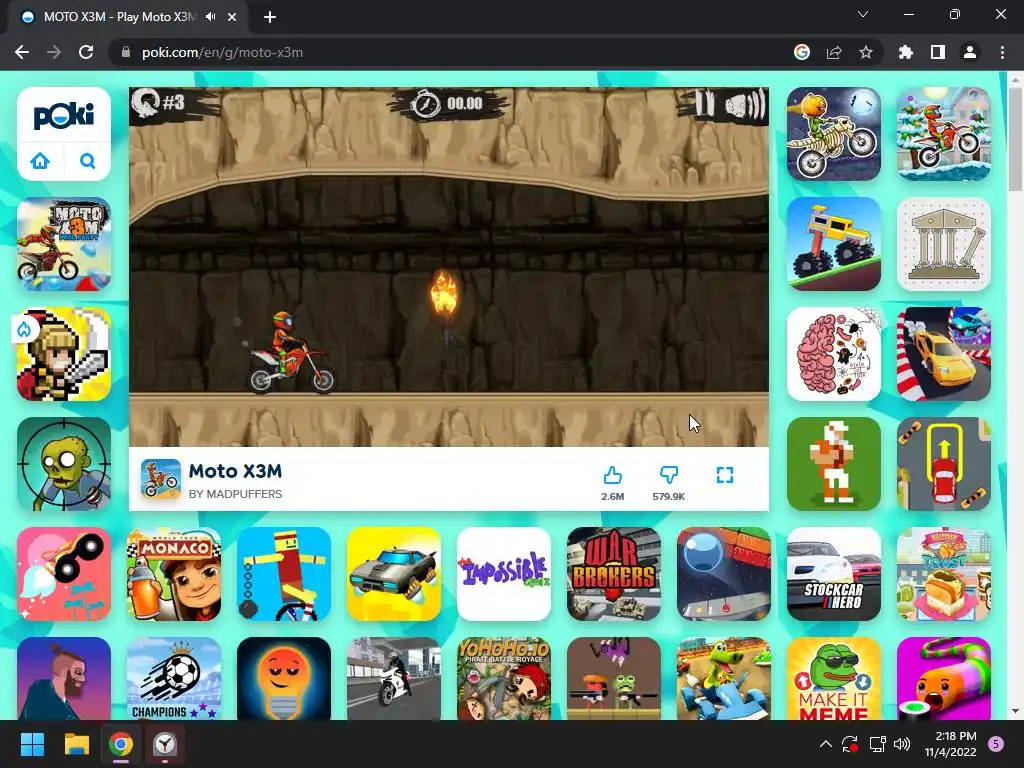Dislike the game with thumbs down
The width and height of the screenshot is (1024, 768).
point(669,475)
